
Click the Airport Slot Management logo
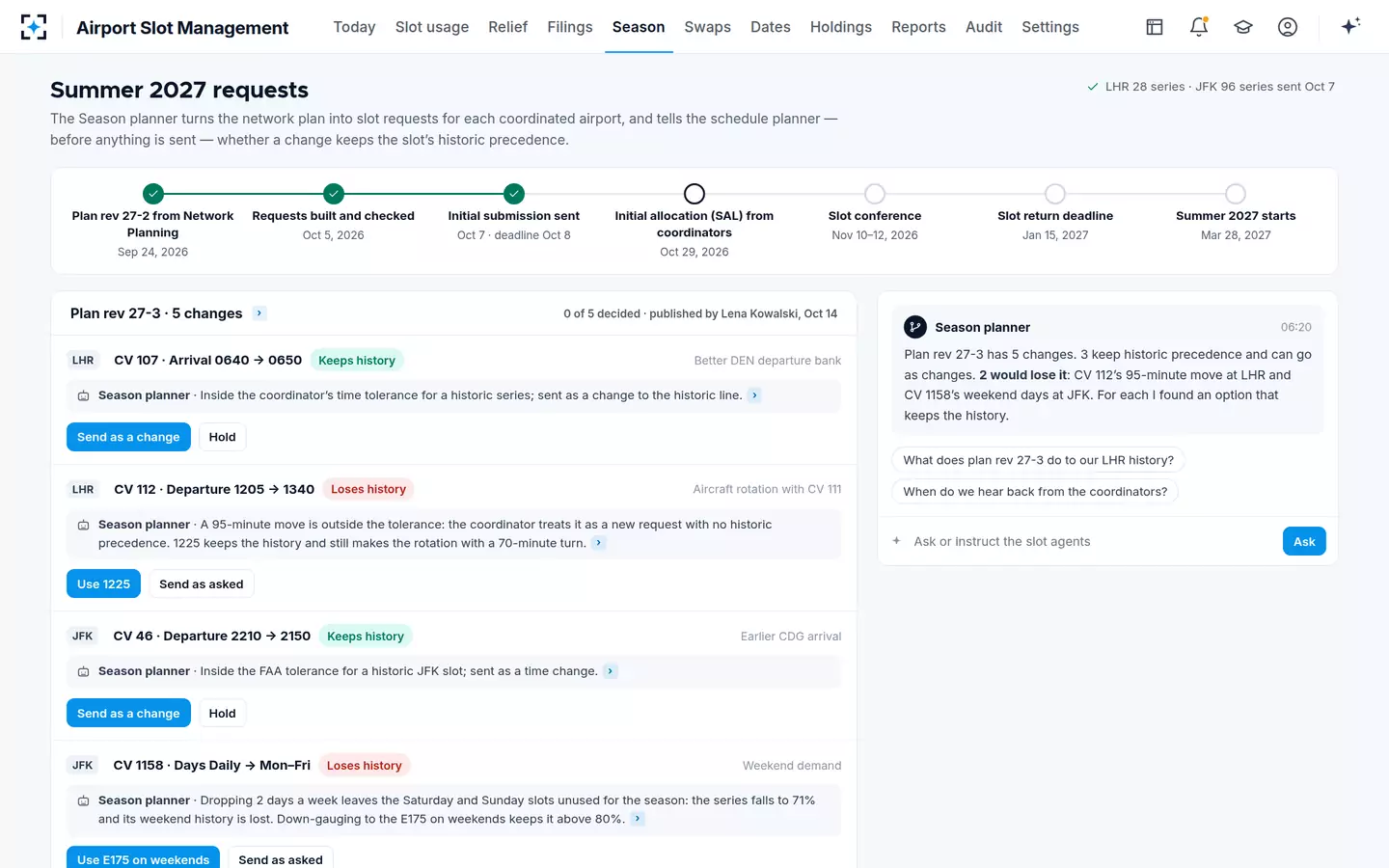tap(34, 27)
